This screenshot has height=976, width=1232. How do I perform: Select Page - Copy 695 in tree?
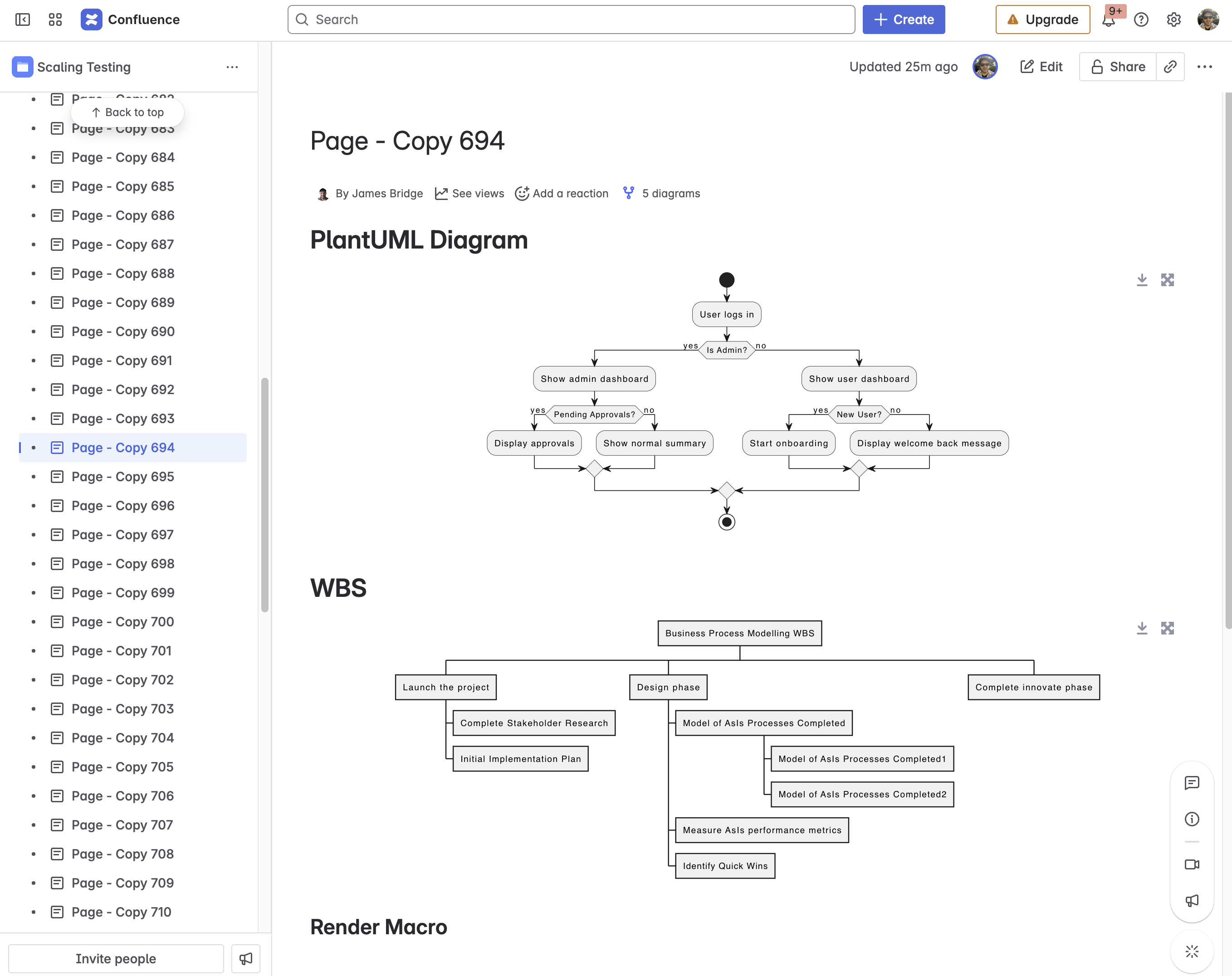tap(123, 477)
